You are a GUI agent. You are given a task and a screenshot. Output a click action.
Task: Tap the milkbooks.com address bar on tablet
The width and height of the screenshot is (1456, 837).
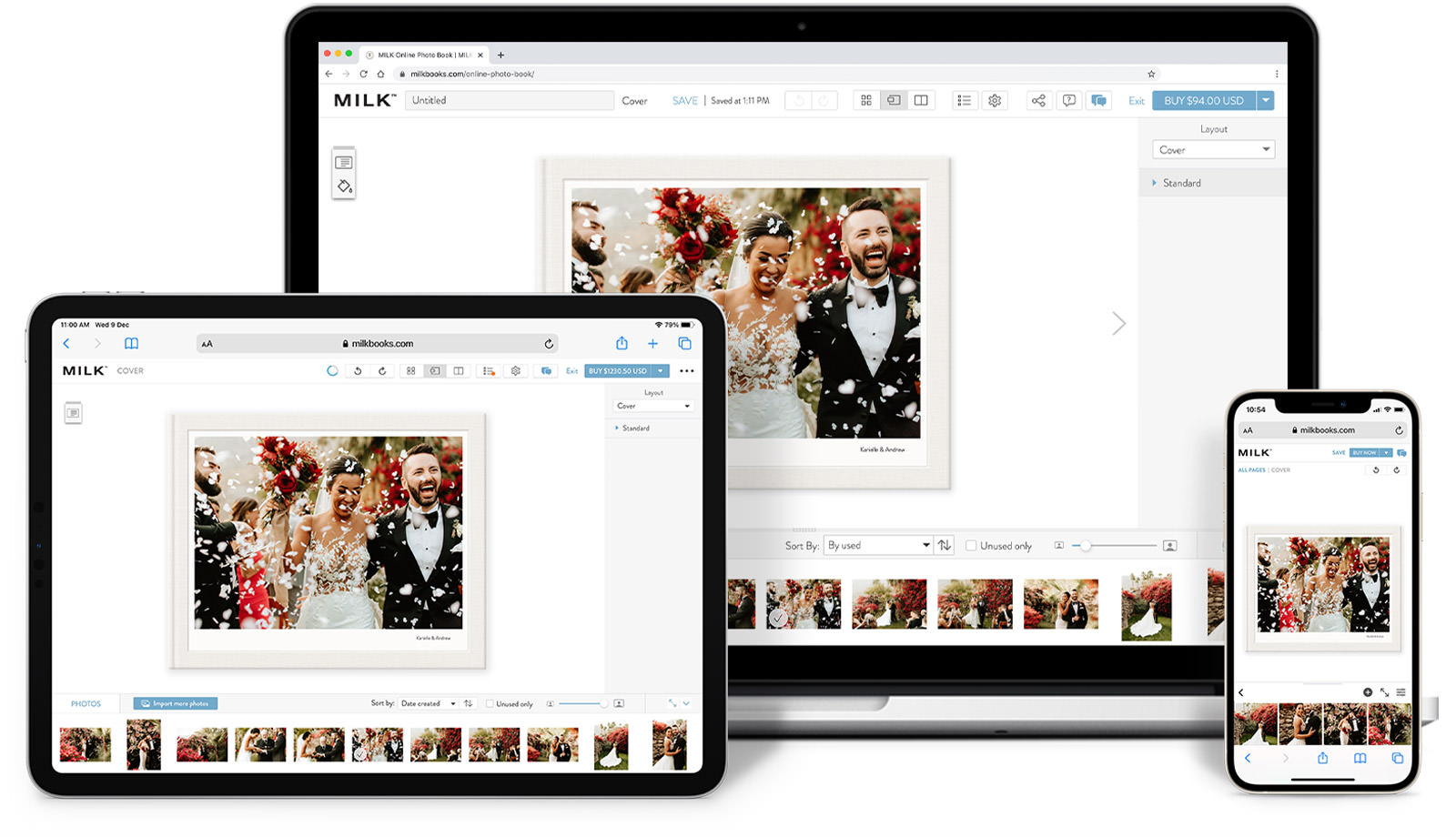[377, 343]
